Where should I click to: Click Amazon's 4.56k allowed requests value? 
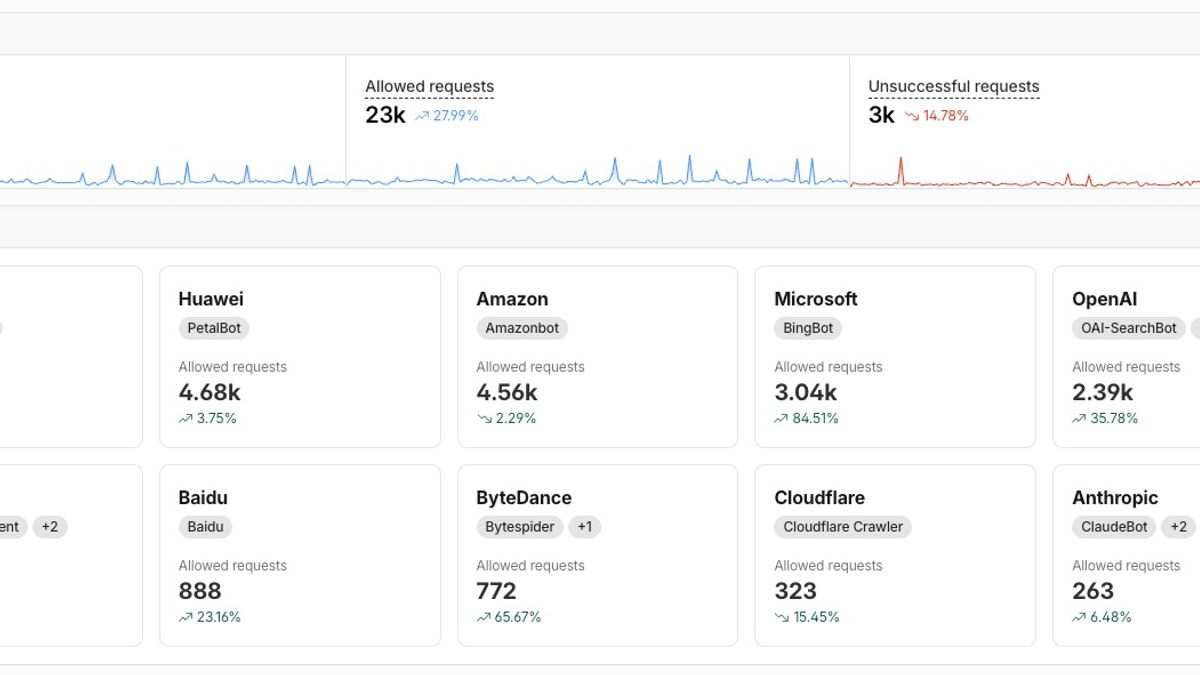[507, 392]
